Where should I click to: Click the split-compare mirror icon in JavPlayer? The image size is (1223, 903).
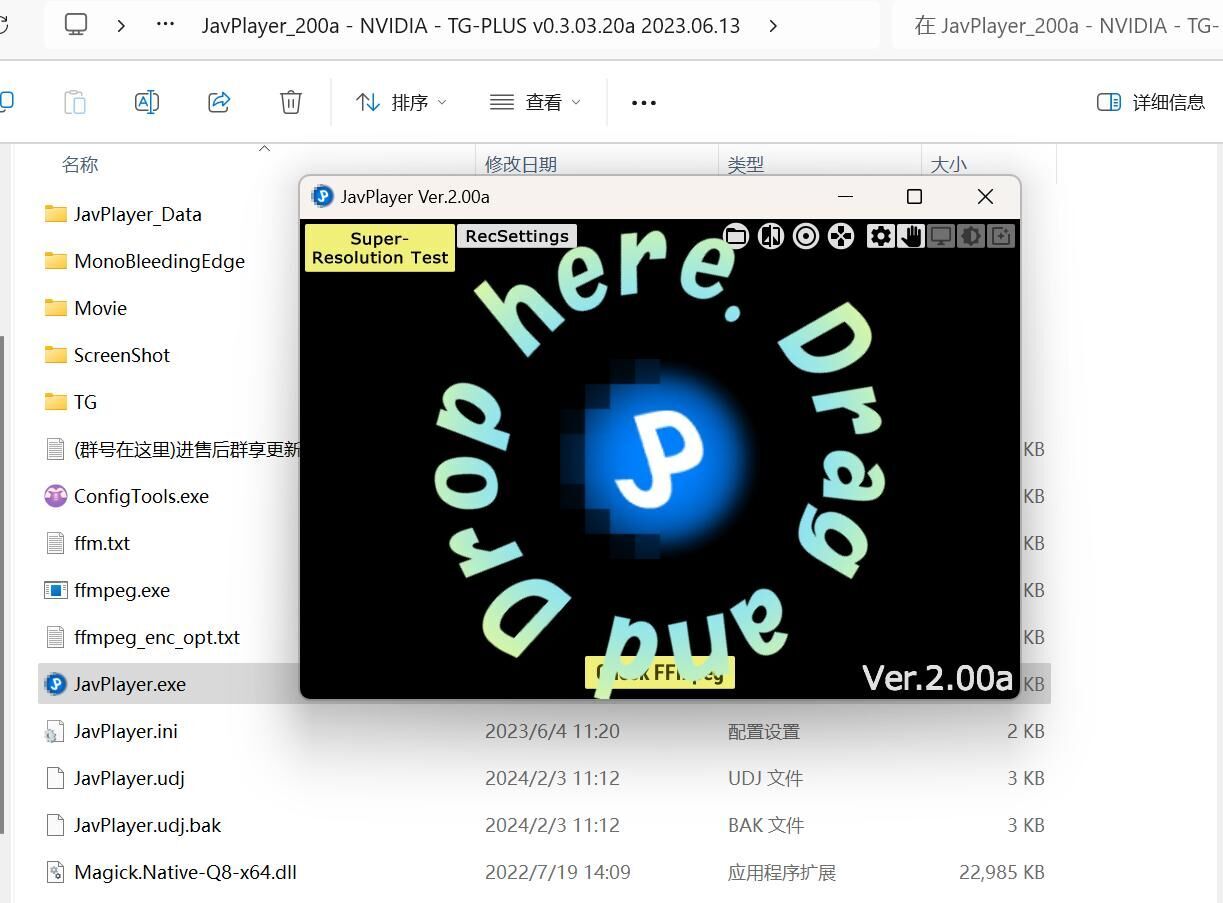[x=771, y=236]
